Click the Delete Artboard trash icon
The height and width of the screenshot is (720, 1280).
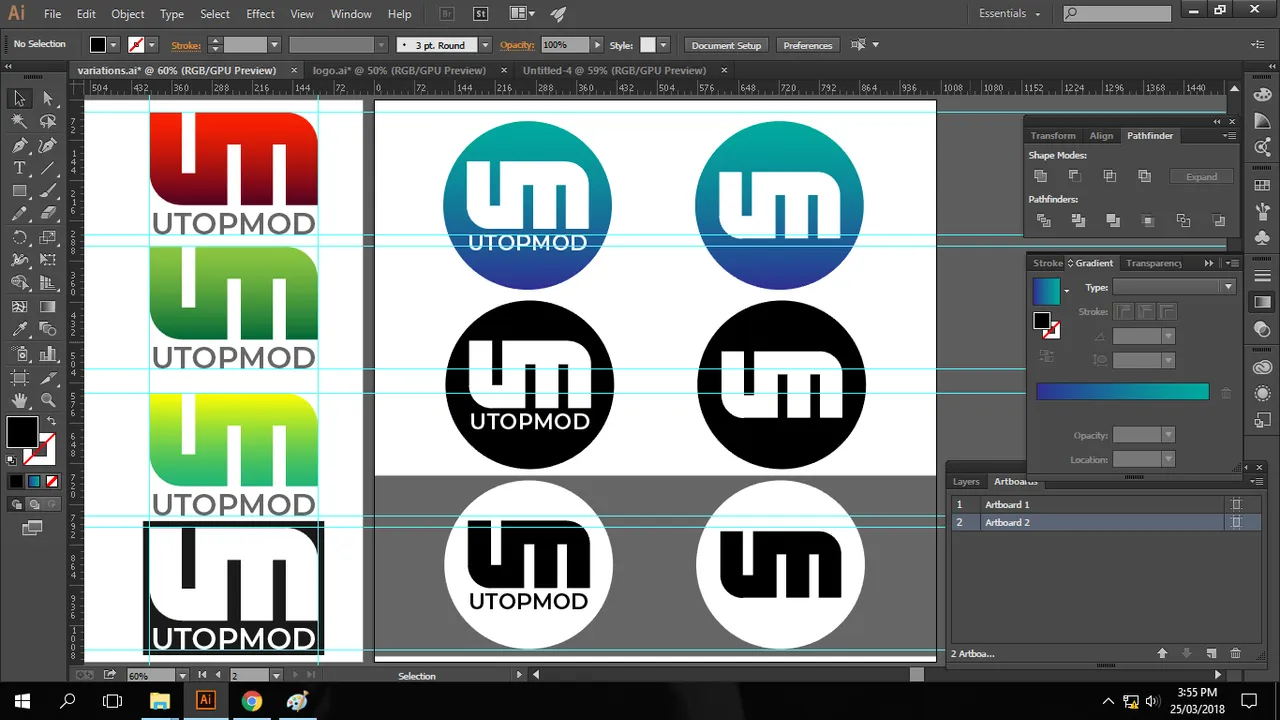point(1235,653)
